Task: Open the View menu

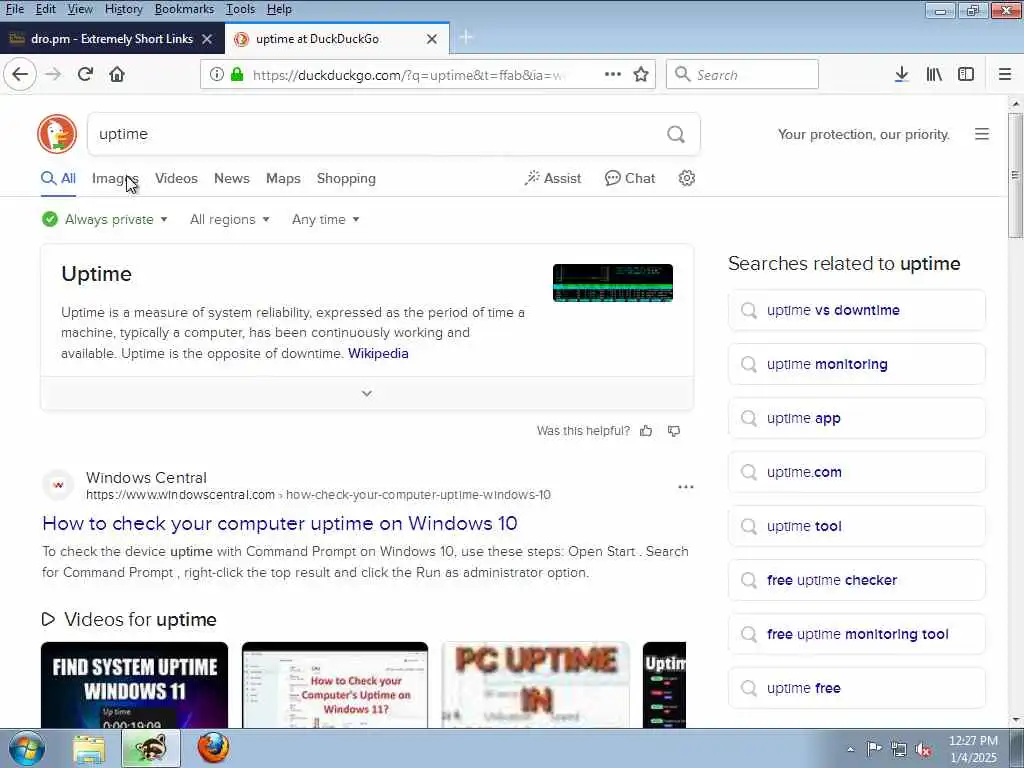Action: 80,9
